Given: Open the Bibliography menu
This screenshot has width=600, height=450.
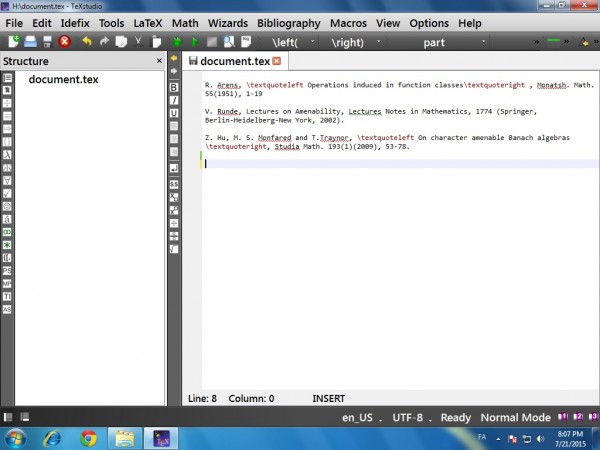Looking at the screenshot, I should click(289, 22).
